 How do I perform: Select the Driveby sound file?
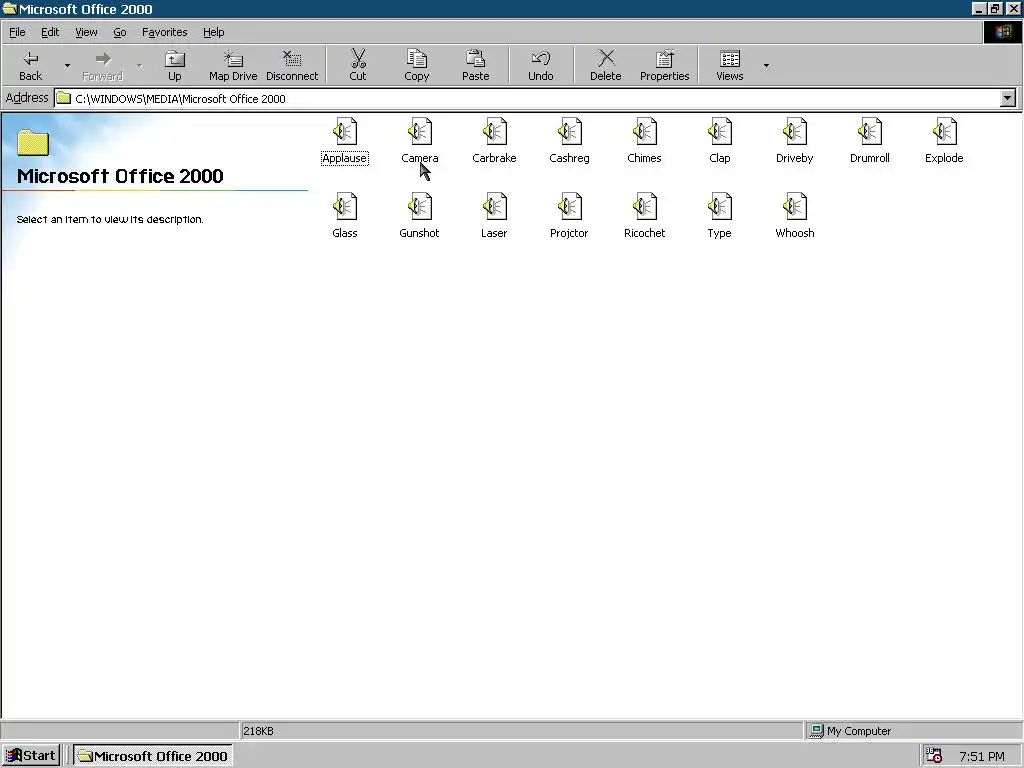[x=795, y=141]
